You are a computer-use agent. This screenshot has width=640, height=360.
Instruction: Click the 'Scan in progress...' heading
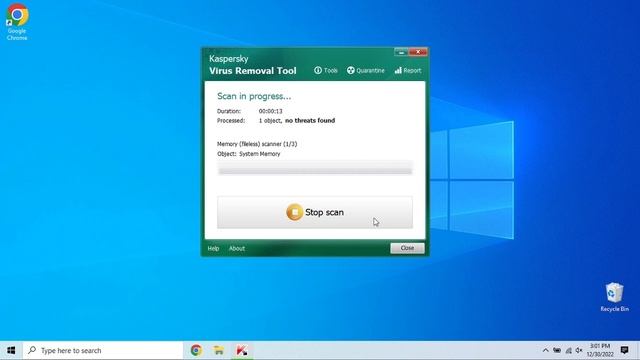pyautogui.click(x=254, y=96)
